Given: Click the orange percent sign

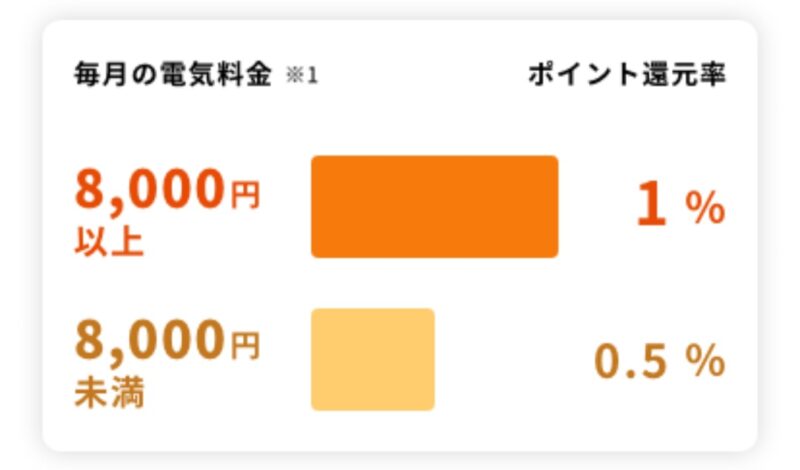Looking at the screenshot, I should [705, 208].
